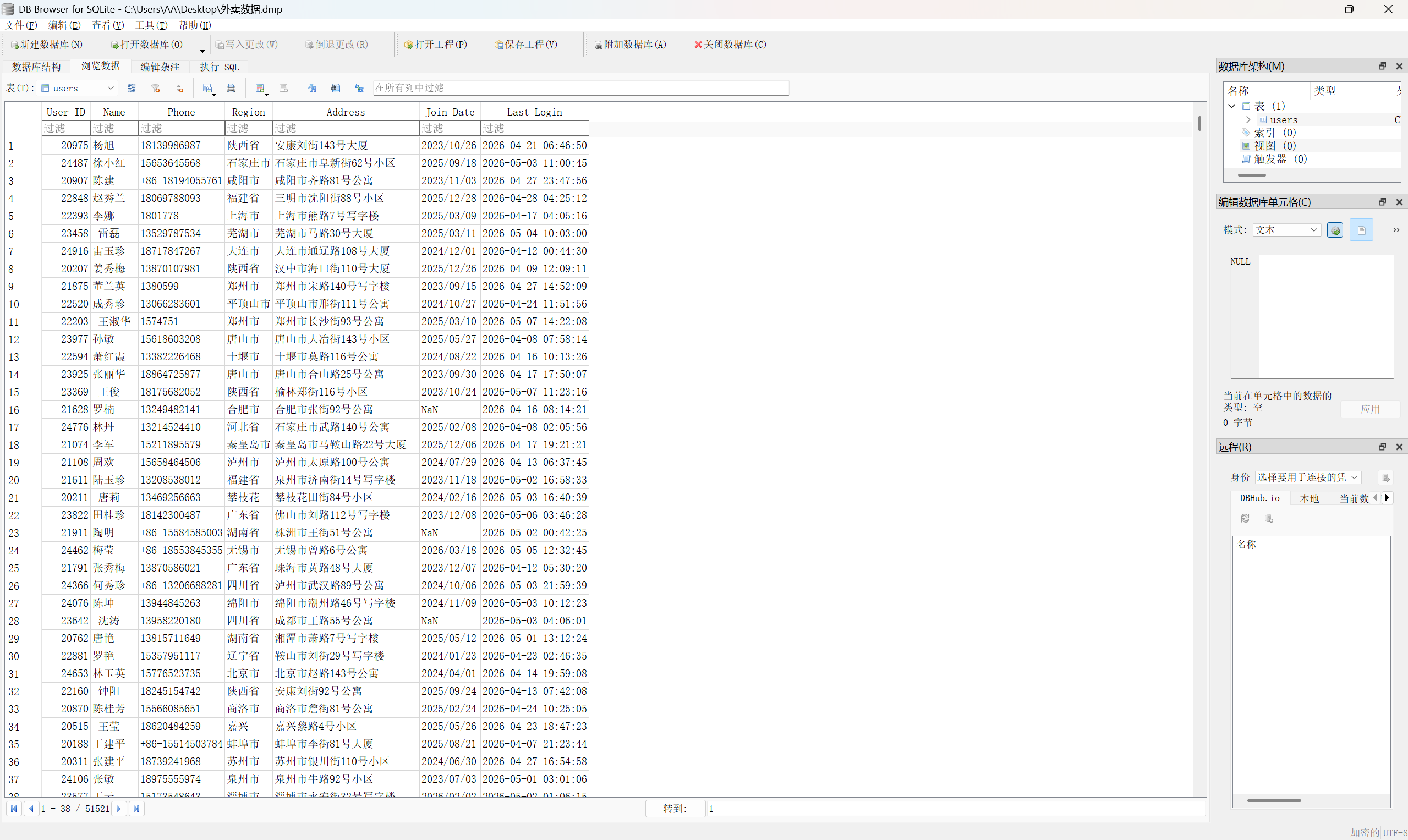This screenshot has width=1408, height=840.
Task: Click the Close Database (关闭数据库) button
Action: pos(730,44)
